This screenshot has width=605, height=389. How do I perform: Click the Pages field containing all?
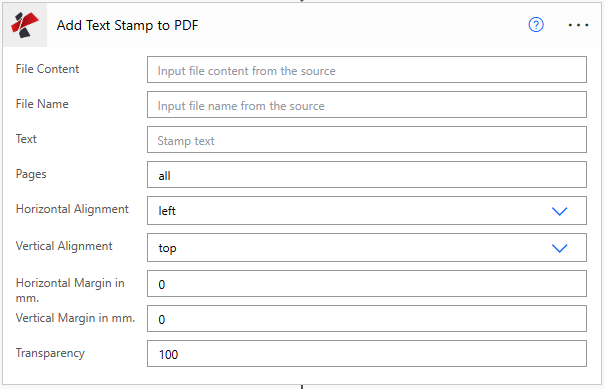pyautogui.click(x=367, y=175)
